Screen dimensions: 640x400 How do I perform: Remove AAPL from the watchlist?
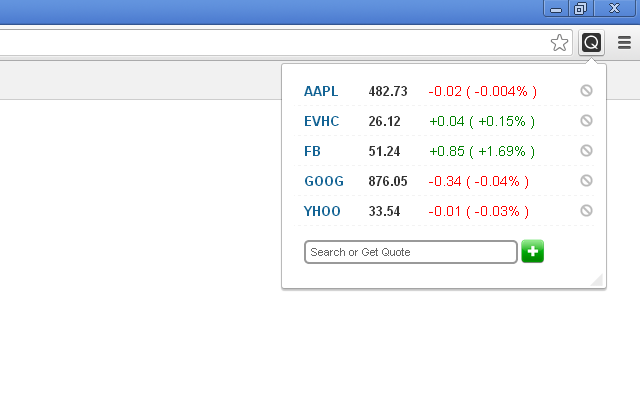[x=587, y=91]
